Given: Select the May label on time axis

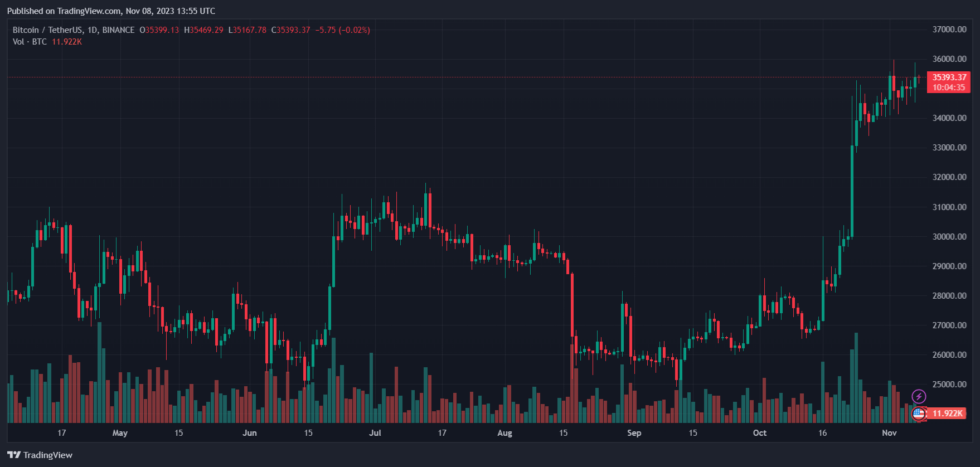Looking at the screenshot, I should tap(120, 433).
